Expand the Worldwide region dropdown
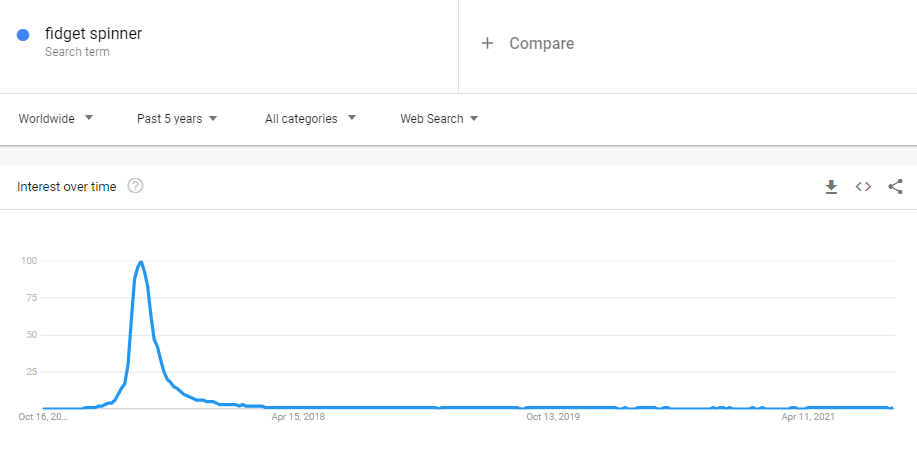 tap(56, 119)
